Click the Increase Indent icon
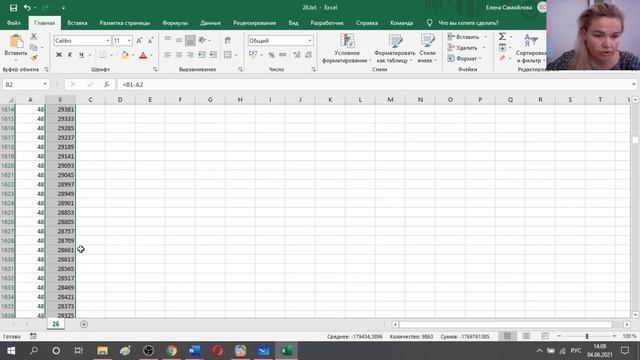 pos(213,55)
